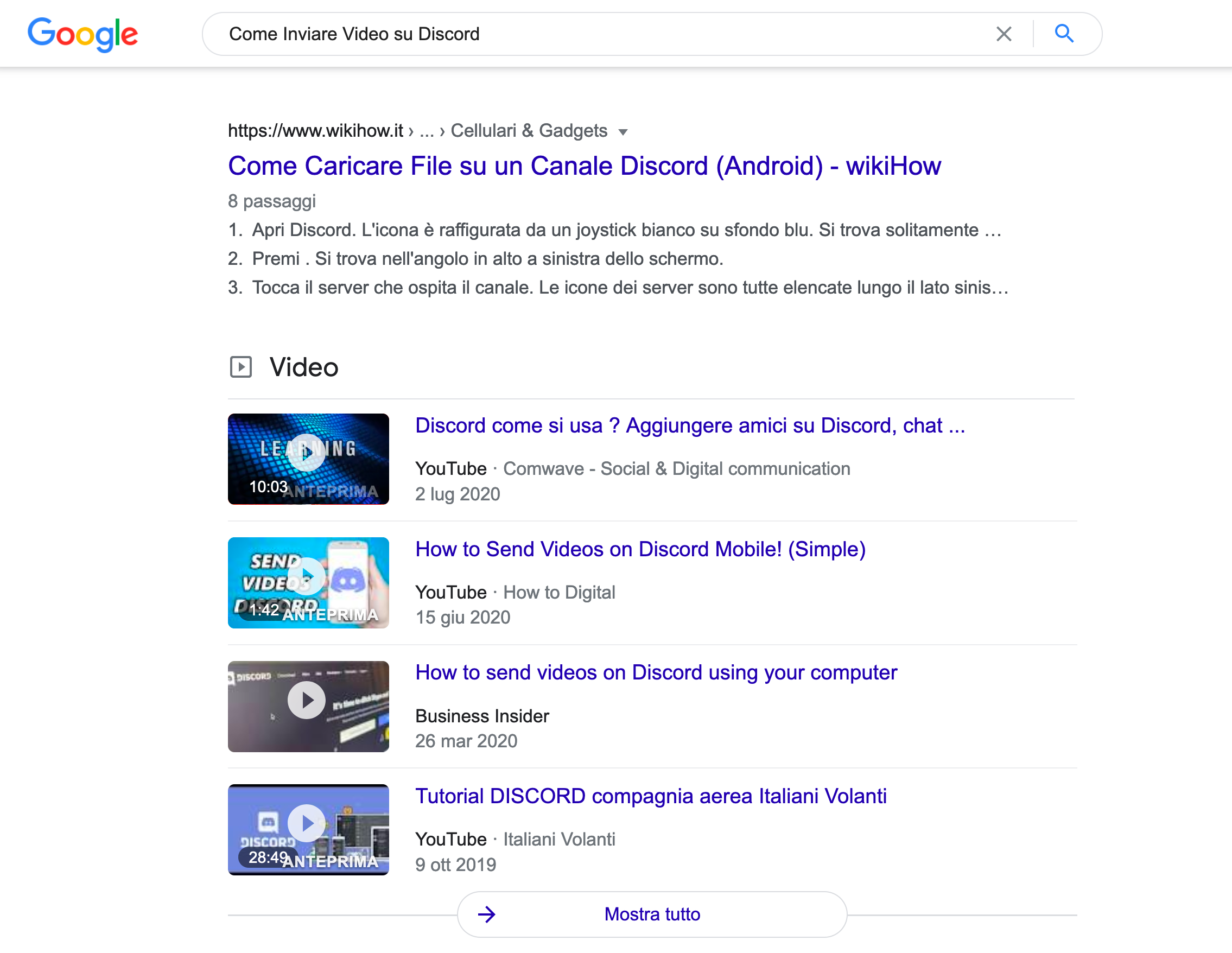Click the Google logo
This screenshot has height=953, width=1232.
tap(82, 34)
